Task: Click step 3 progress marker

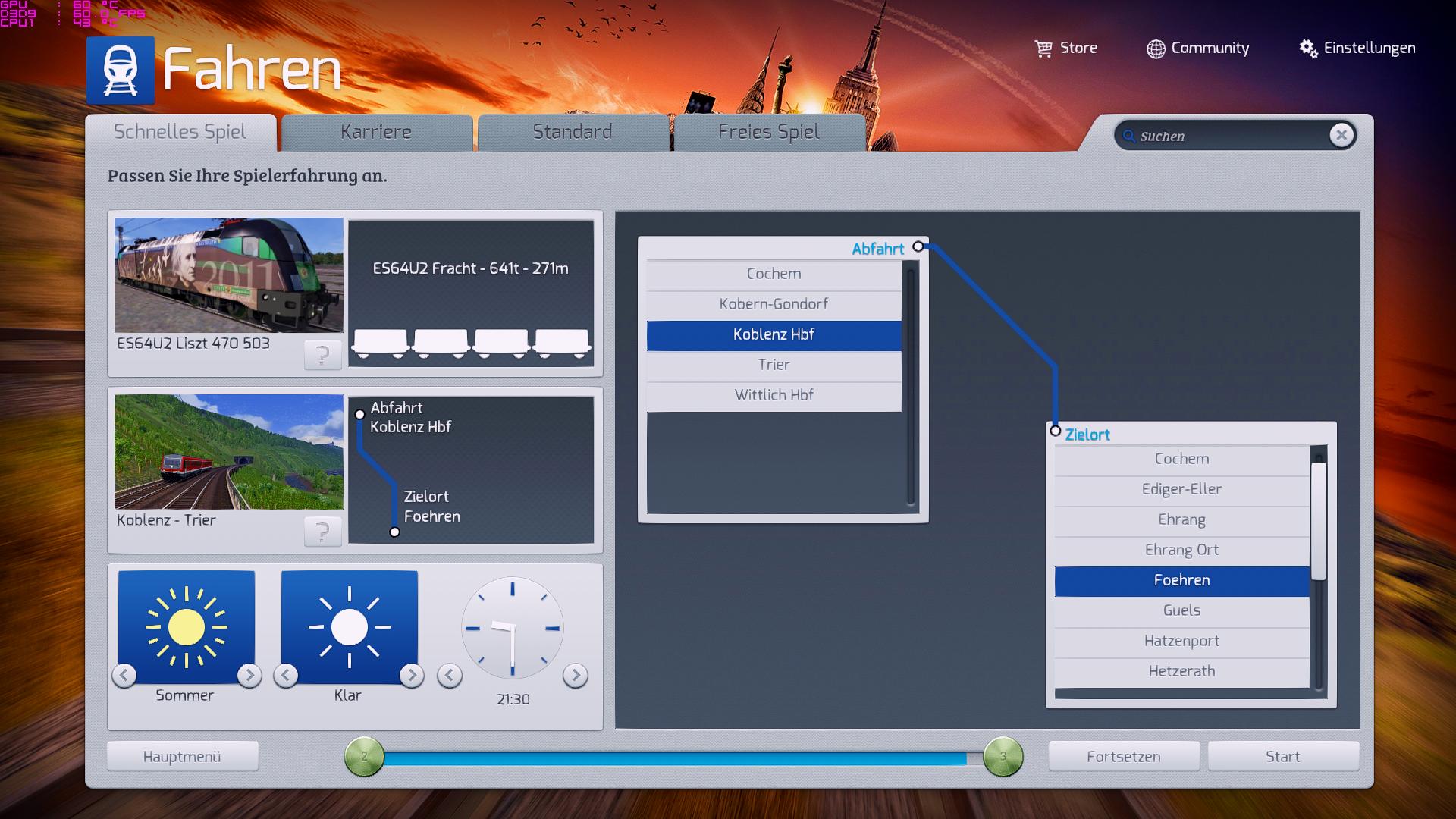Action: 1003,756
